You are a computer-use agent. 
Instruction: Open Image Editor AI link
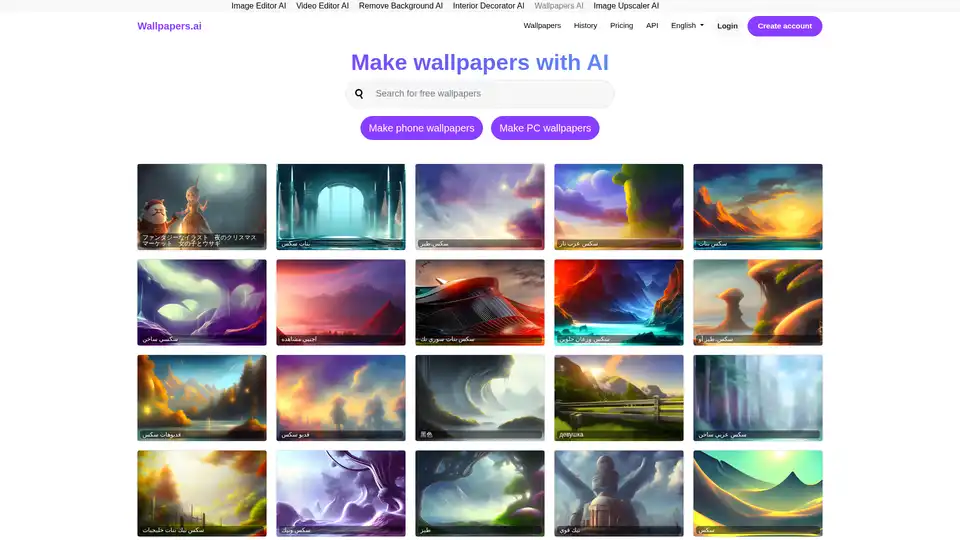pyautogui.click(x=258, y=6)
